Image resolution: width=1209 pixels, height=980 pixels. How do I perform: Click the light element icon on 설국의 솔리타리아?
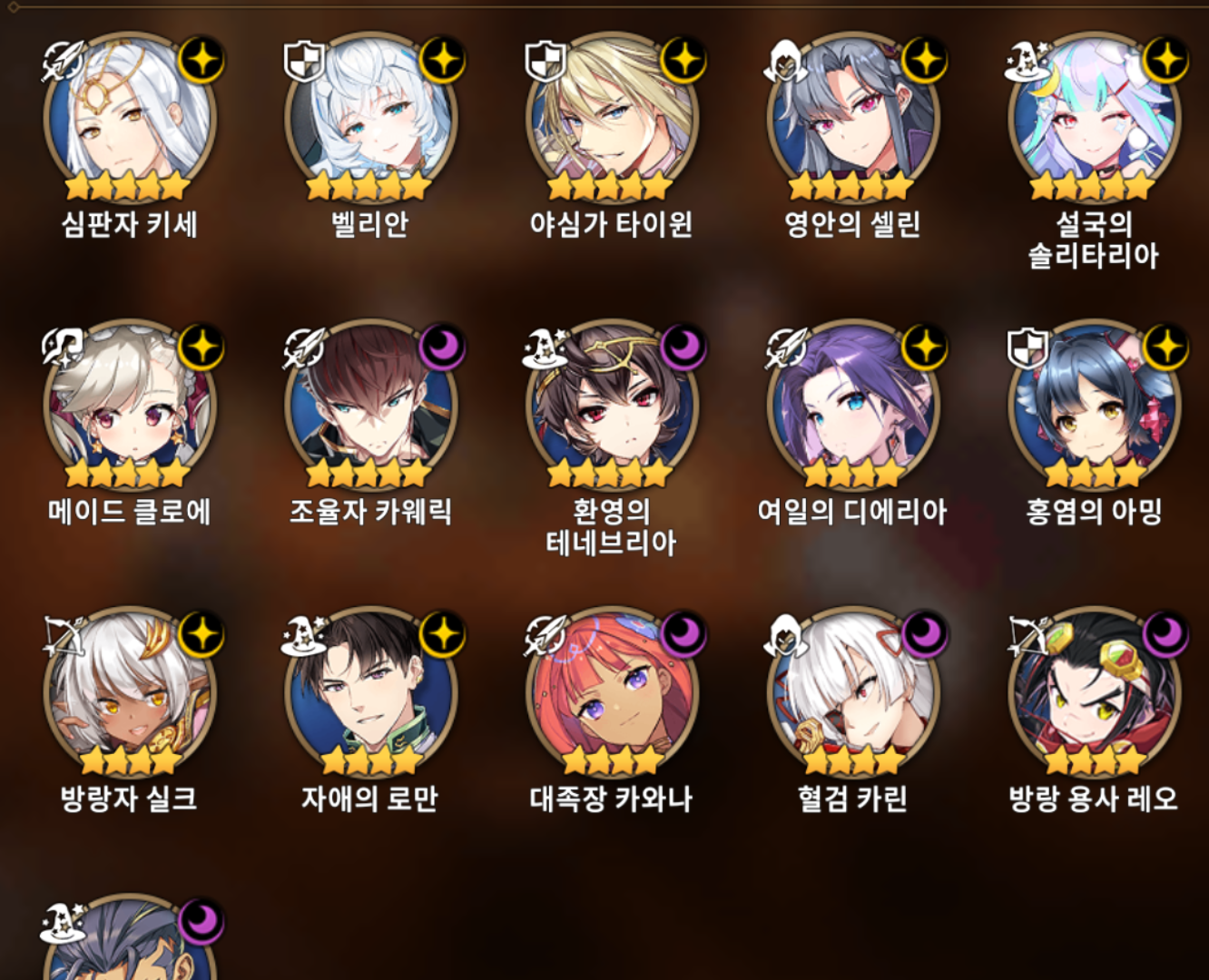pyautogui.click(x=1166, y=61)
